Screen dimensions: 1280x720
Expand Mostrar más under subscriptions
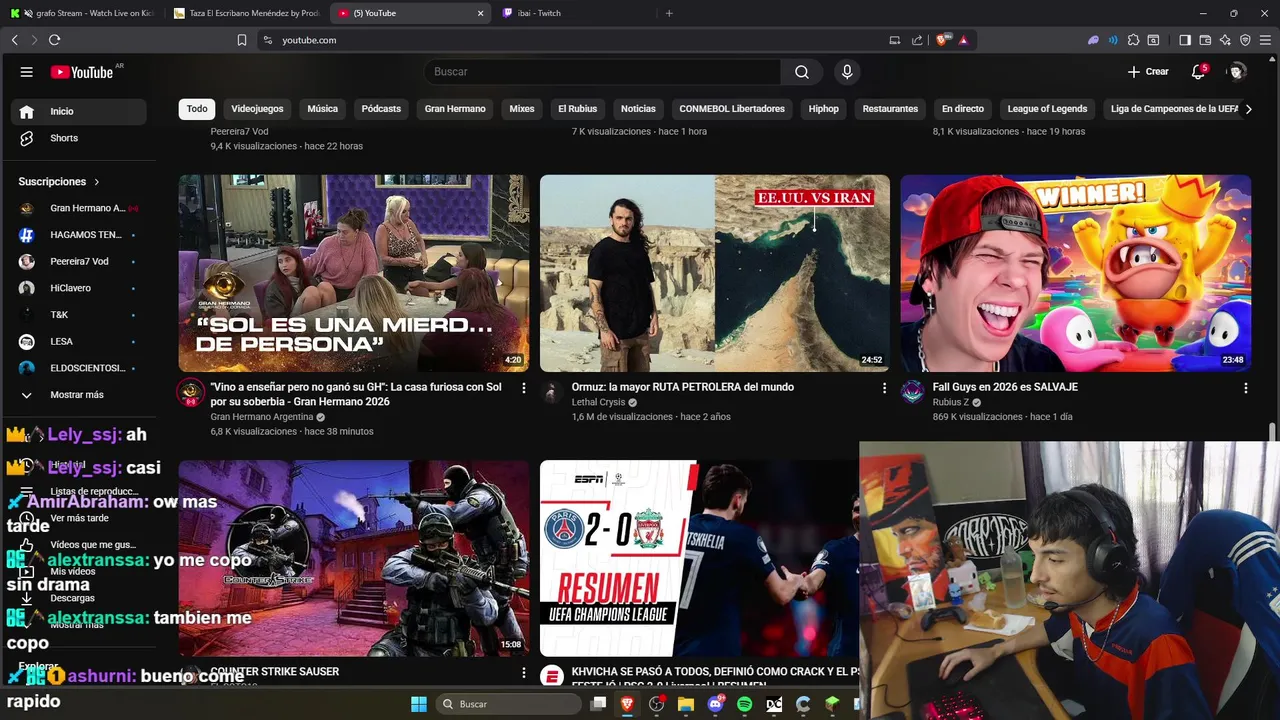(x=78, y=395)
